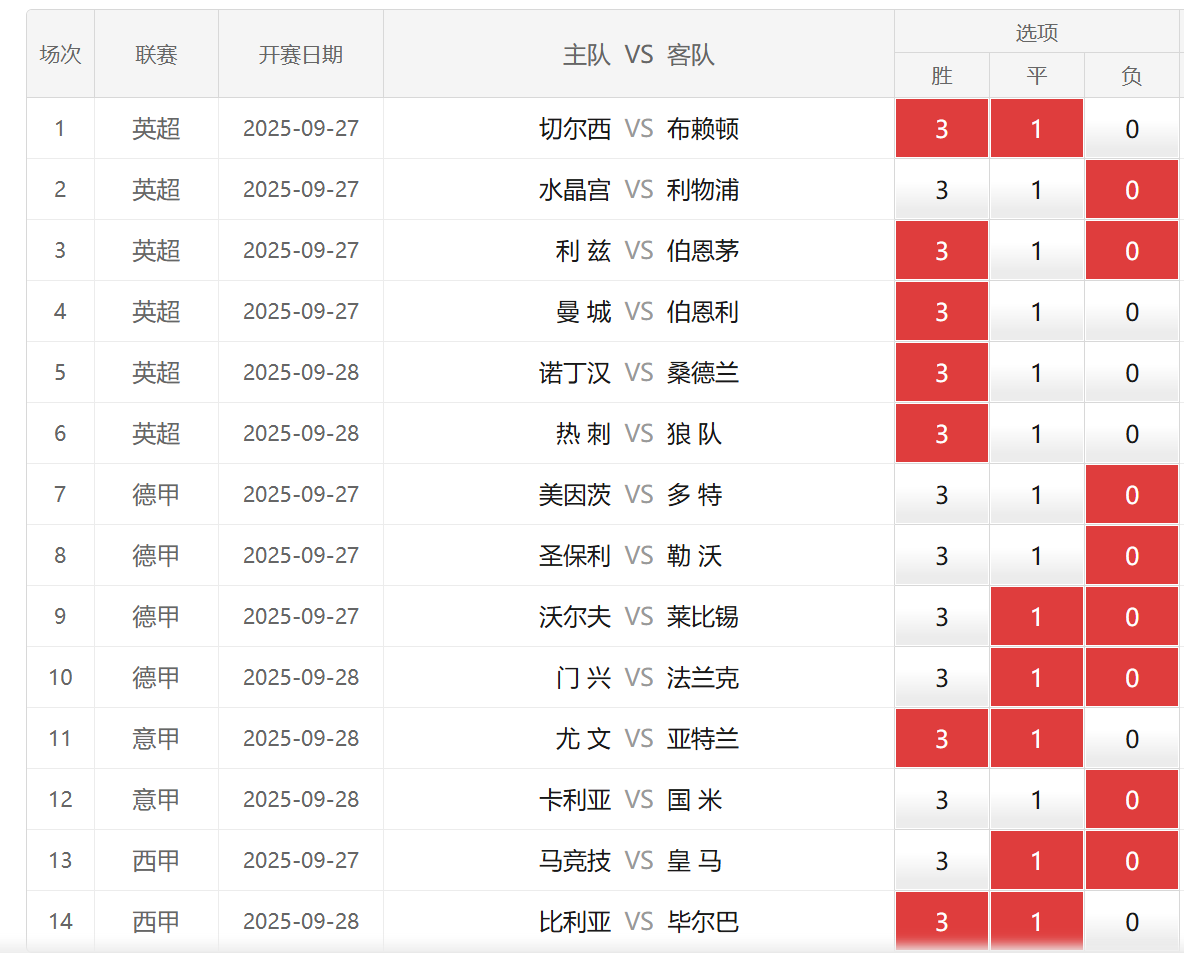Deselect 胜 (3) for 诺丁汉 VS 桑德兰

coord(941,373)
